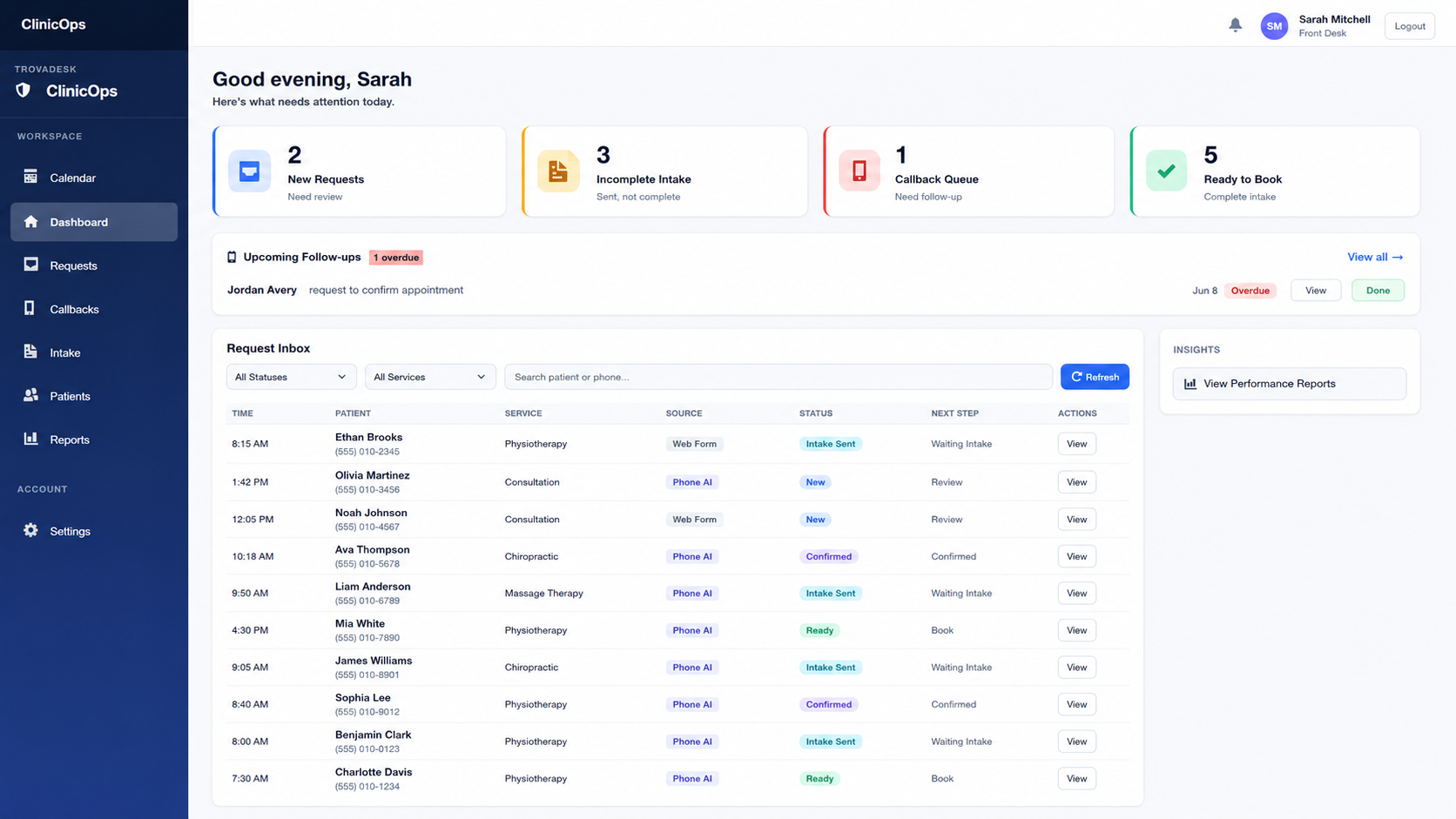This screenshot has height=819, width=1456.
Task: Open the All Services filter dropdown
Action: [x=430, y=377]
